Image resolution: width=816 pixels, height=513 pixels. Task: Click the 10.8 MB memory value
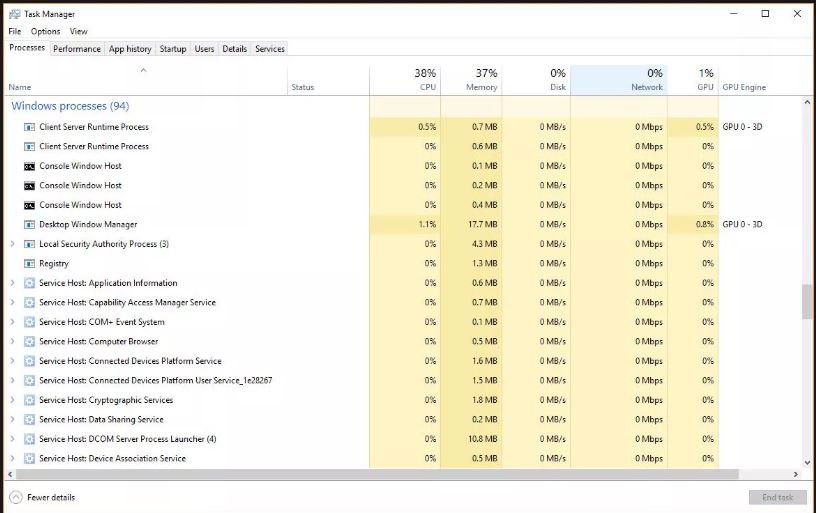pos(482,439)
